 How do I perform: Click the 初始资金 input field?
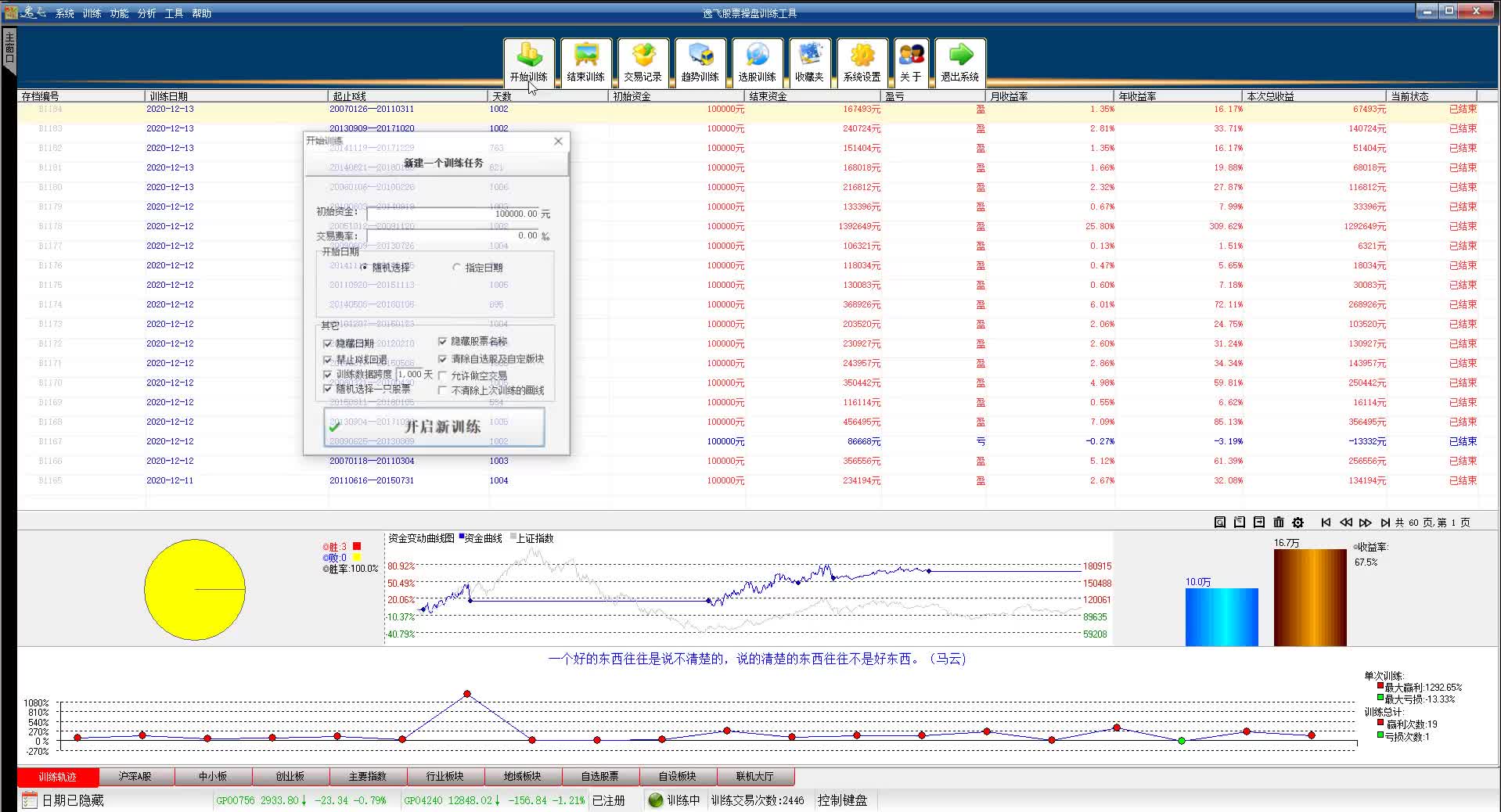[x=453, y=214]
